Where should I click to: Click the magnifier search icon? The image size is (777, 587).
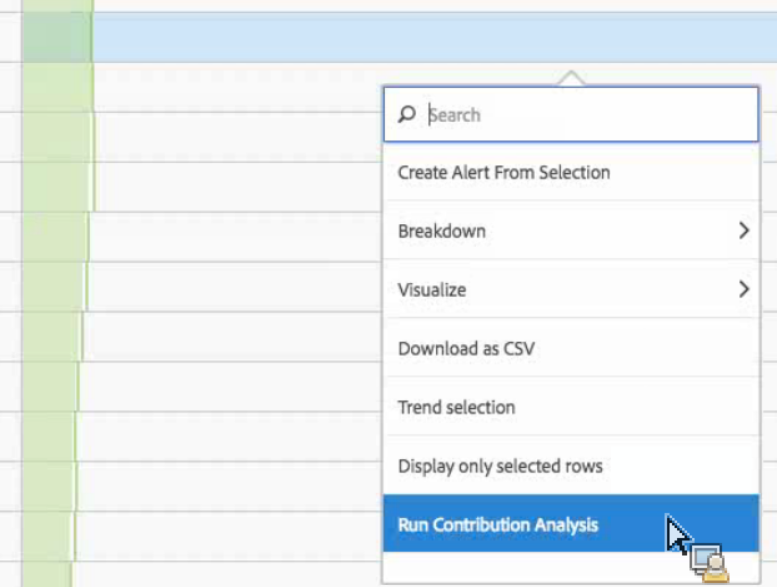pyautogui.click(x=407, y=114)
